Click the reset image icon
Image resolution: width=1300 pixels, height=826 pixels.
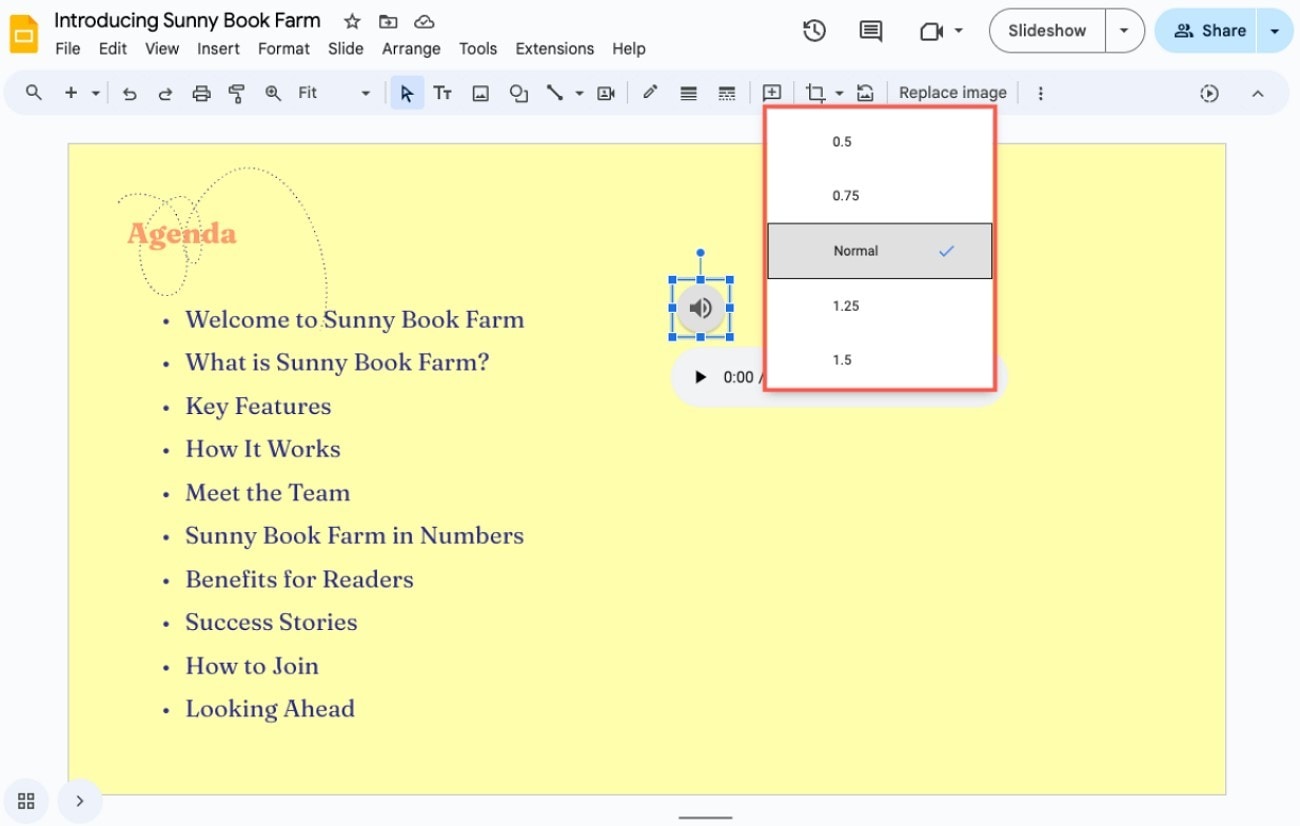pyautogui.click(x=865, y=93)
